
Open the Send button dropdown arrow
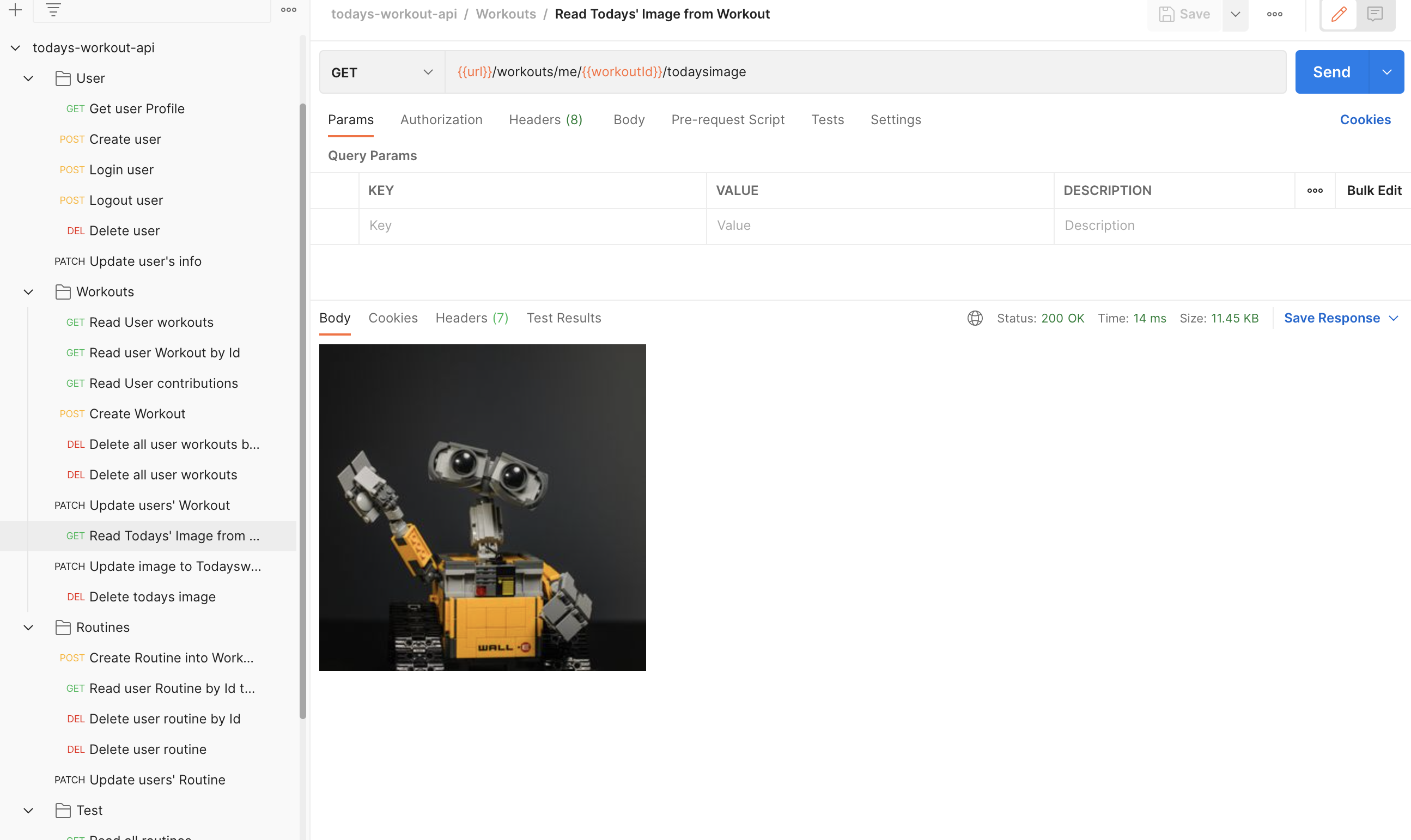[1386, 72]
